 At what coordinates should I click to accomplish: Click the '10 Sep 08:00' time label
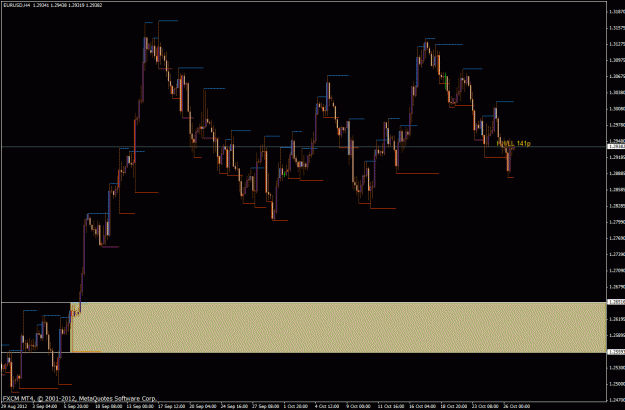tap(108, 406)
